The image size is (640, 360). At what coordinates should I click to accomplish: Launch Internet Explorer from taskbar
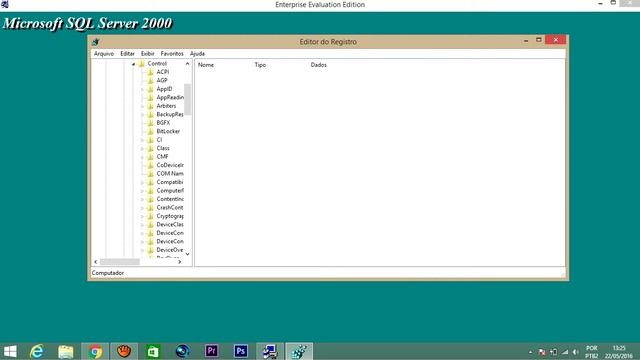37,351
